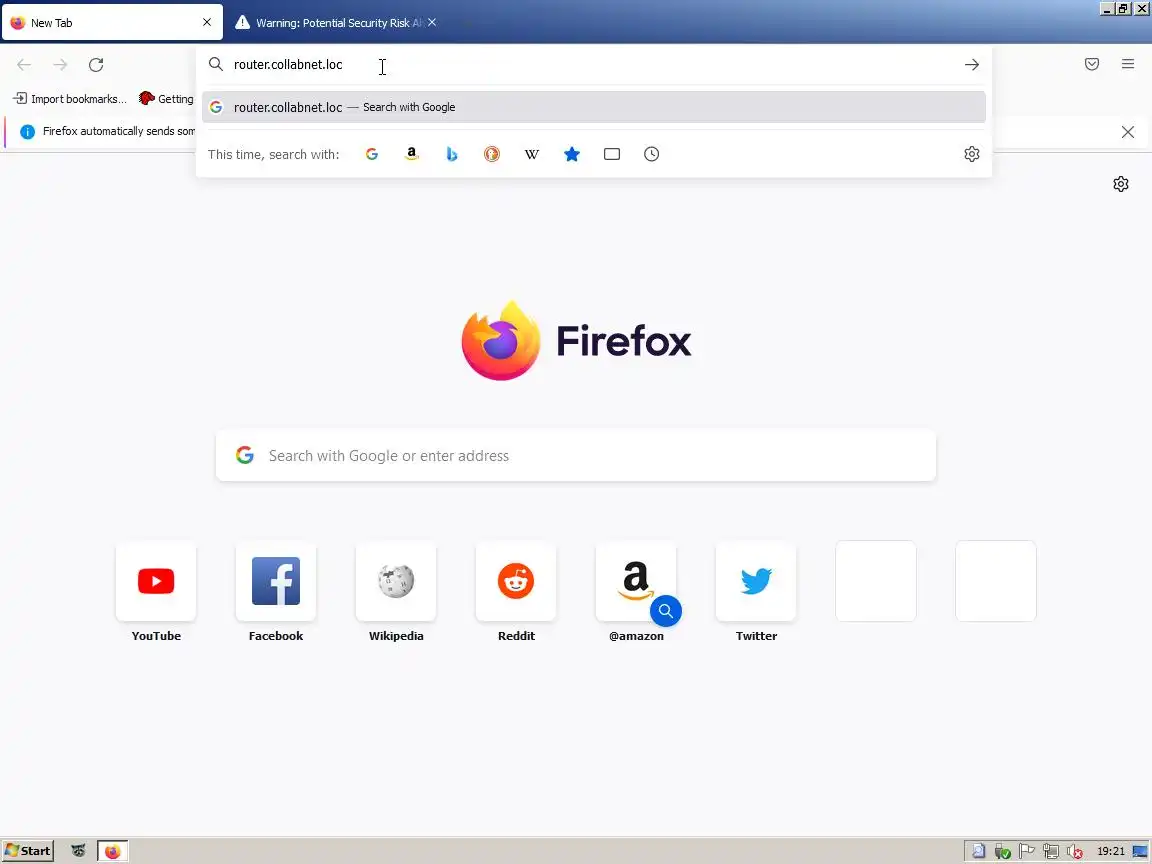
Task: Go back with the back arrow
Action: click(24, 65)
